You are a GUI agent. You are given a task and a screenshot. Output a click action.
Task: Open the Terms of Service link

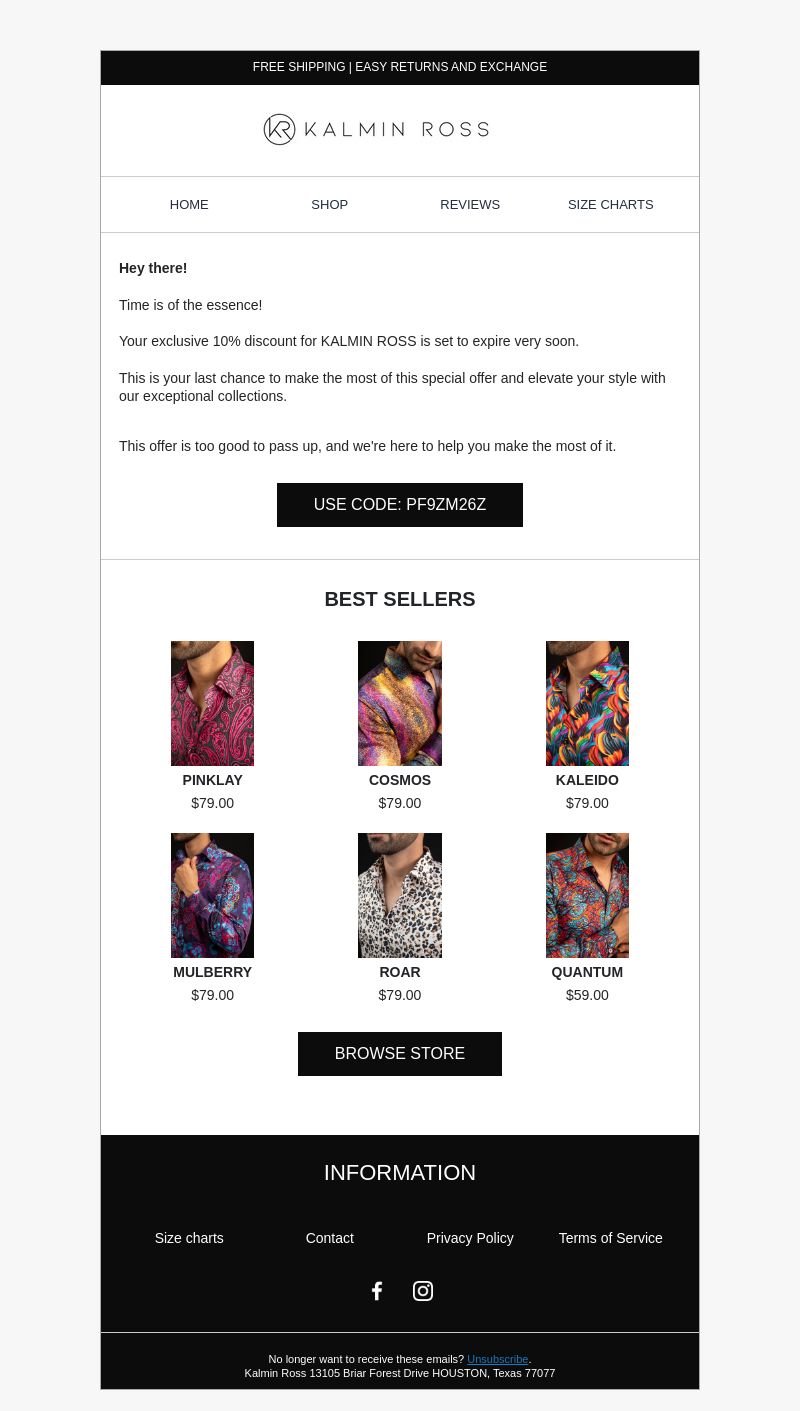click(x=611, y=1238)
